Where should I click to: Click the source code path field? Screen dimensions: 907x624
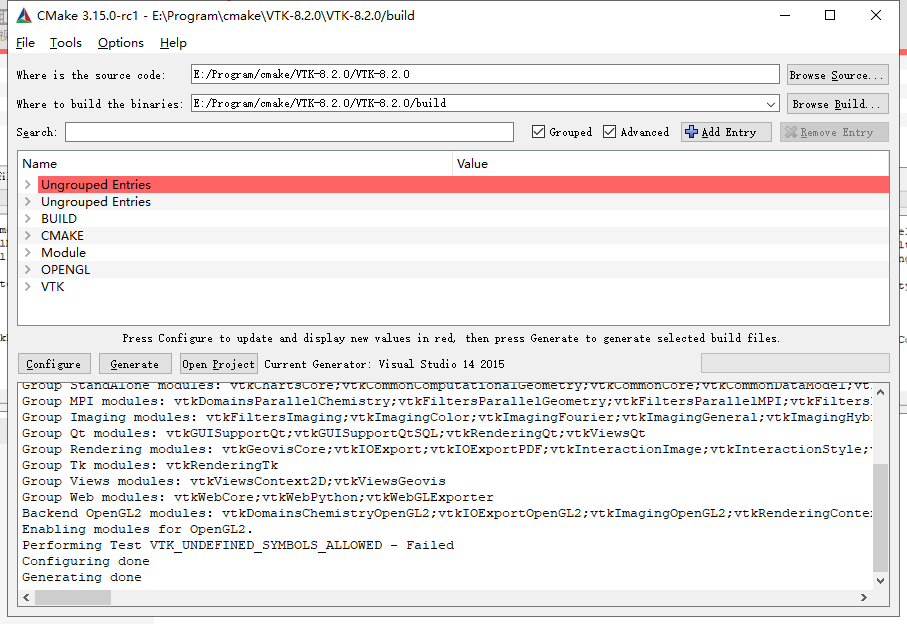[x=485, y=74]
